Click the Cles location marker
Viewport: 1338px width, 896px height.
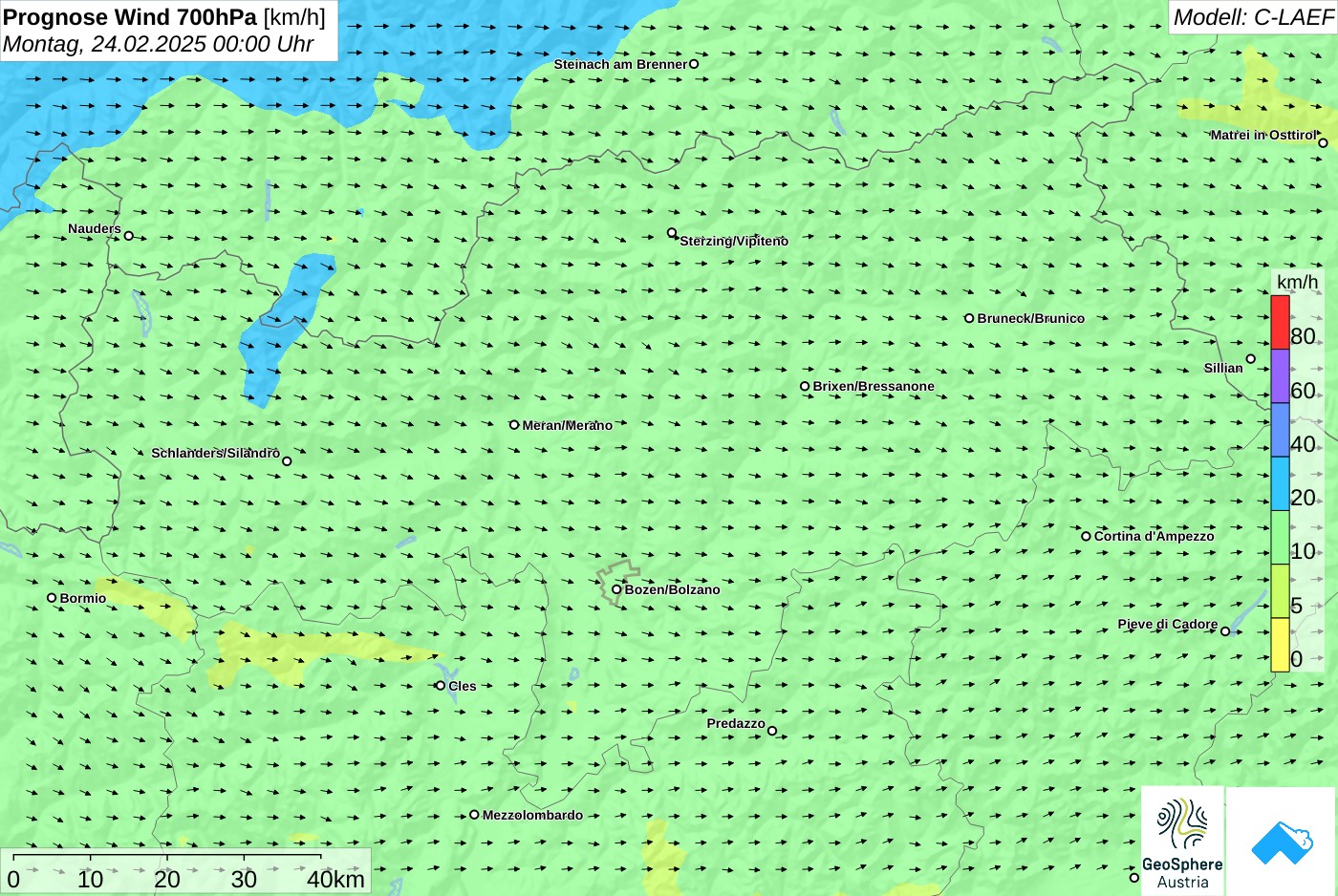point(441,686)
